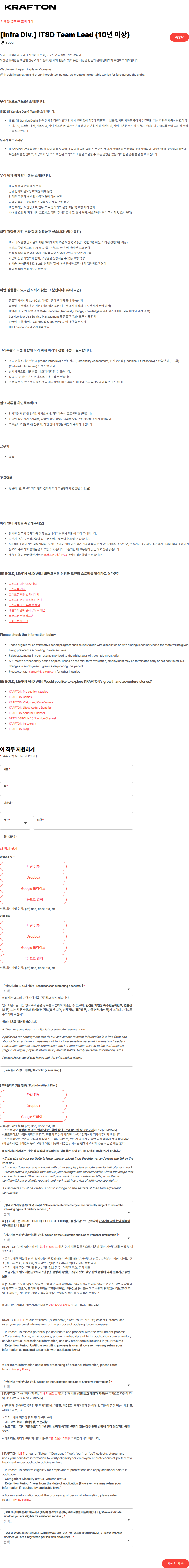
Task: Open the Precautions for submitting a resume dropdown
Action: click(x=67, y=989)
